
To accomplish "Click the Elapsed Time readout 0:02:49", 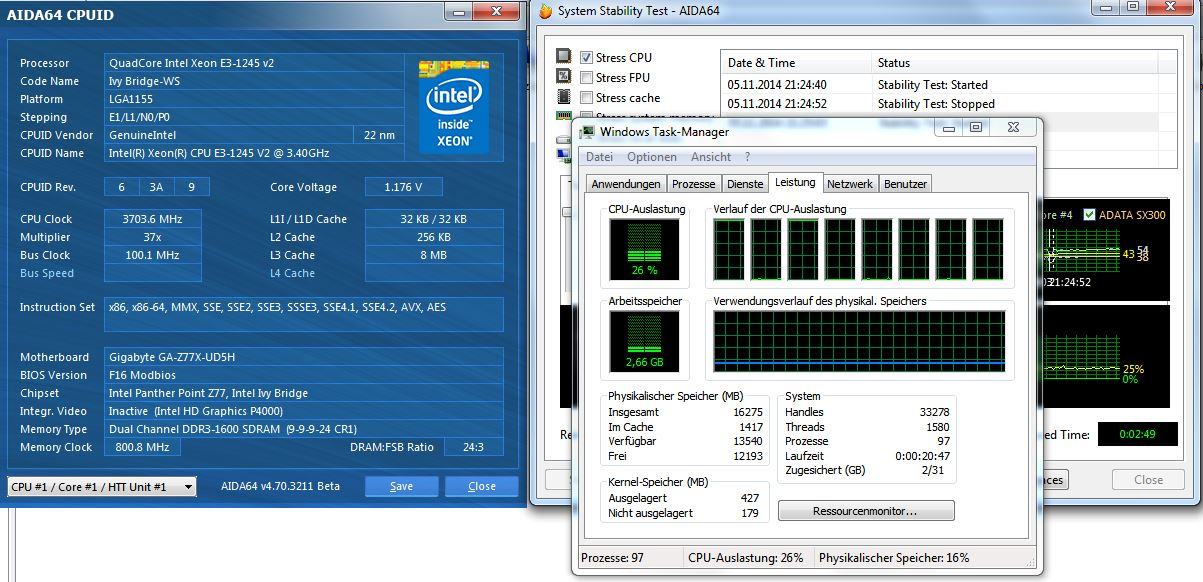I will (1137, 434).
